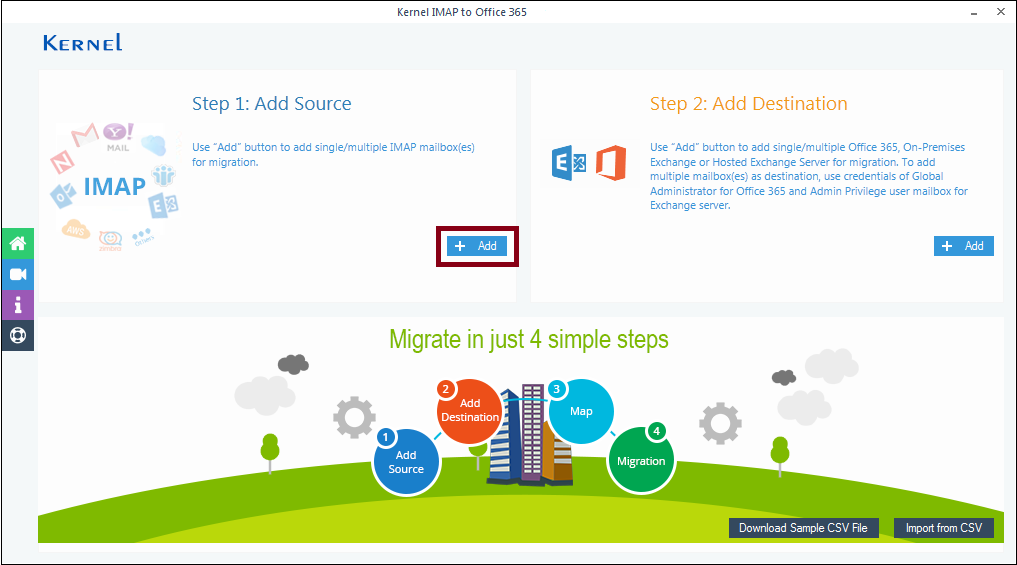Click the 'Kernel IMAP to Office 365' title
This screenshot has width=1017, height=565.
(x=462, y=12)
